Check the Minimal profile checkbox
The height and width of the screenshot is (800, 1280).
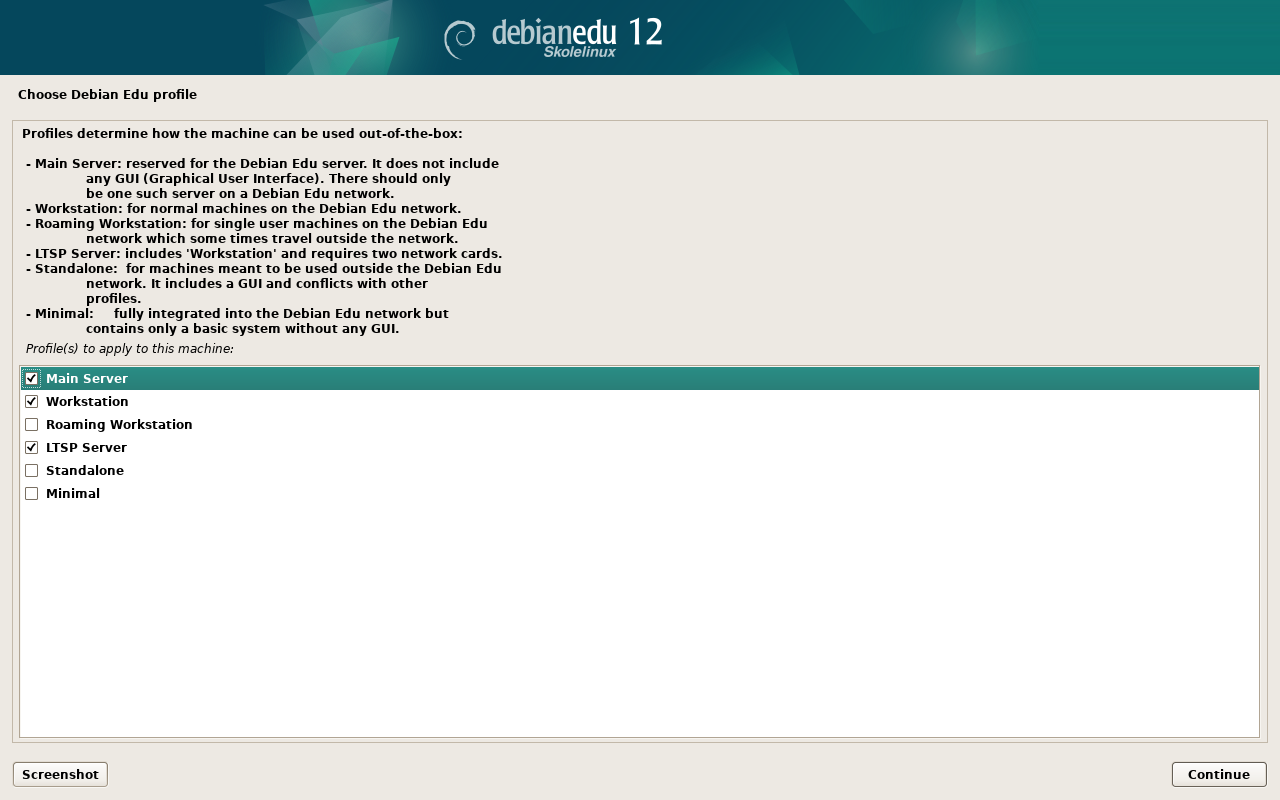coord(32,494)
